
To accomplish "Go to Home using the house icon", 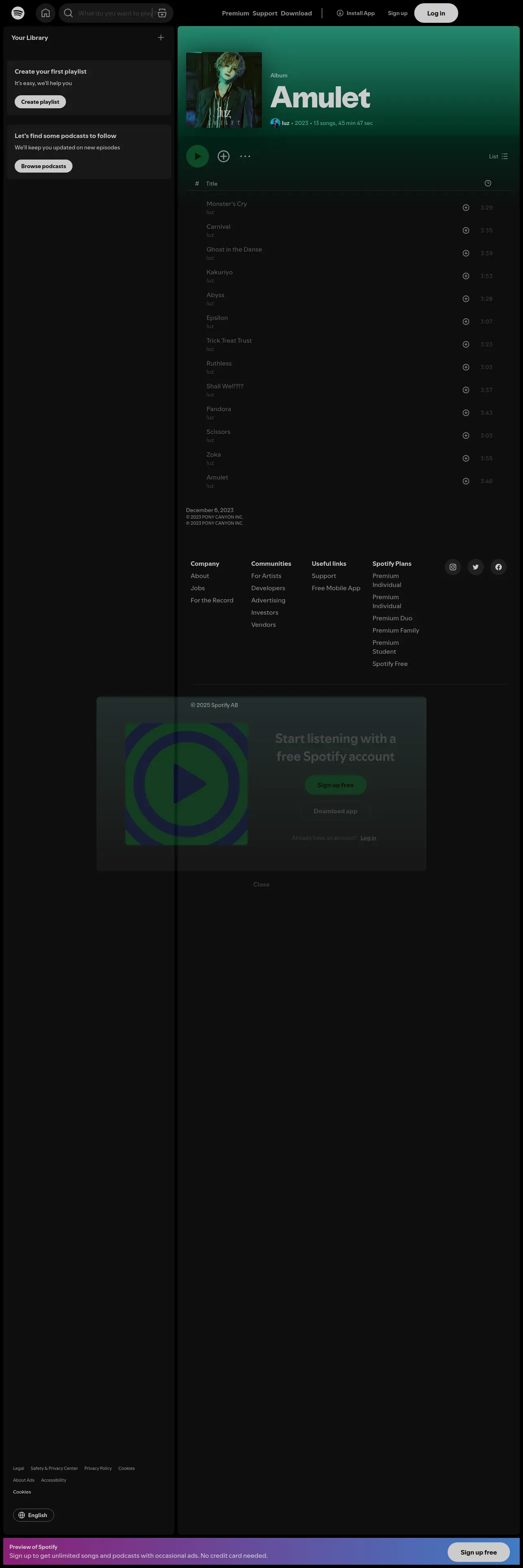I will (46, 13).
